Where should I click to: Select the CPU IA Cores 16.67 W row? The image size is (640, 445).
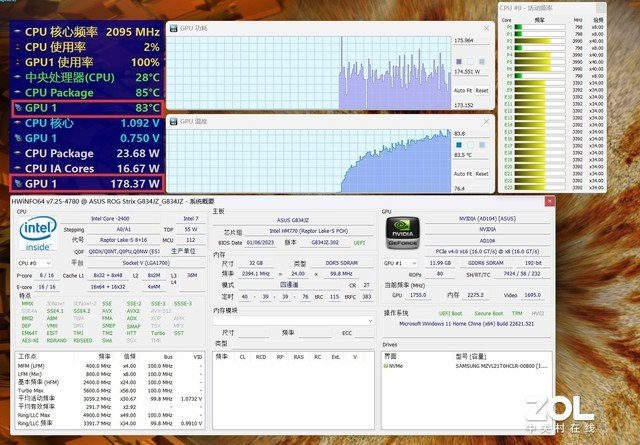(x=87, y=169)
